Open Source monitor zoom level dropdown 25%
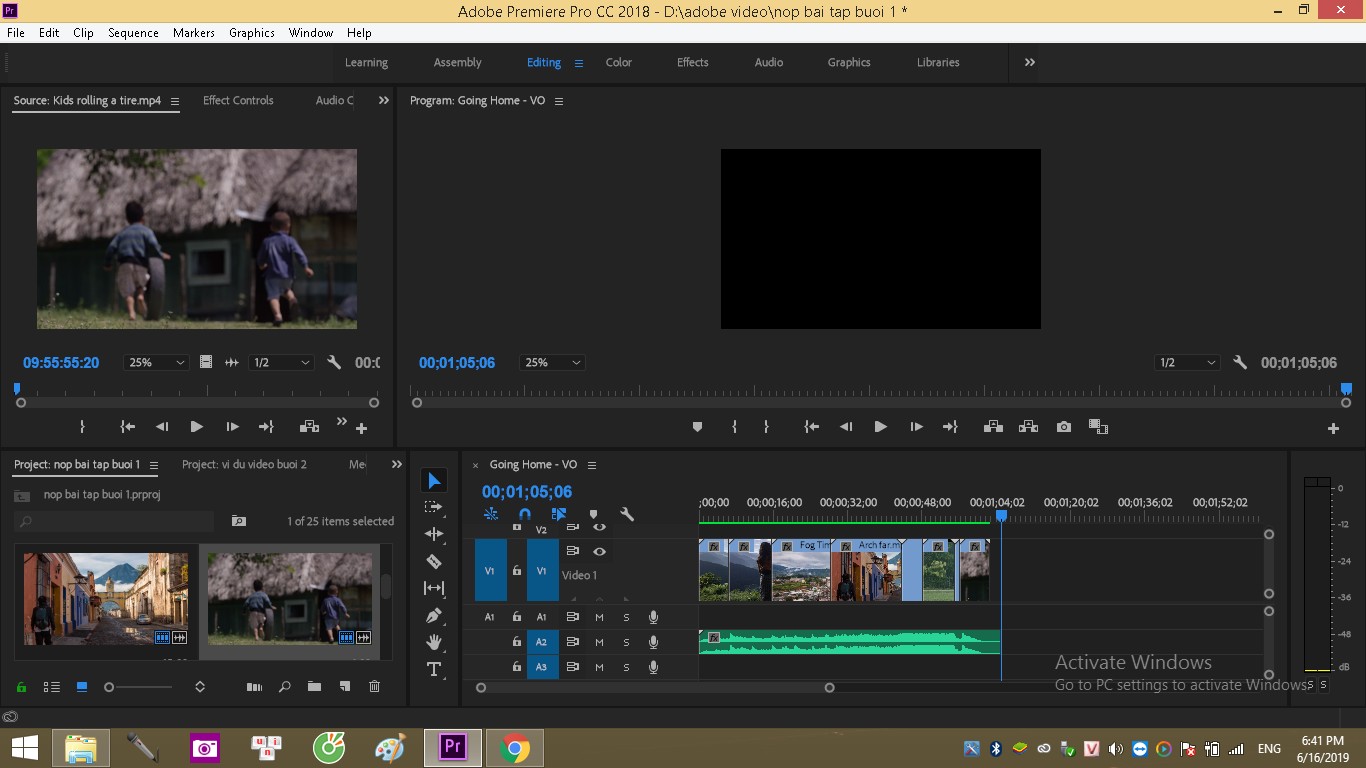 coord(157,363)
